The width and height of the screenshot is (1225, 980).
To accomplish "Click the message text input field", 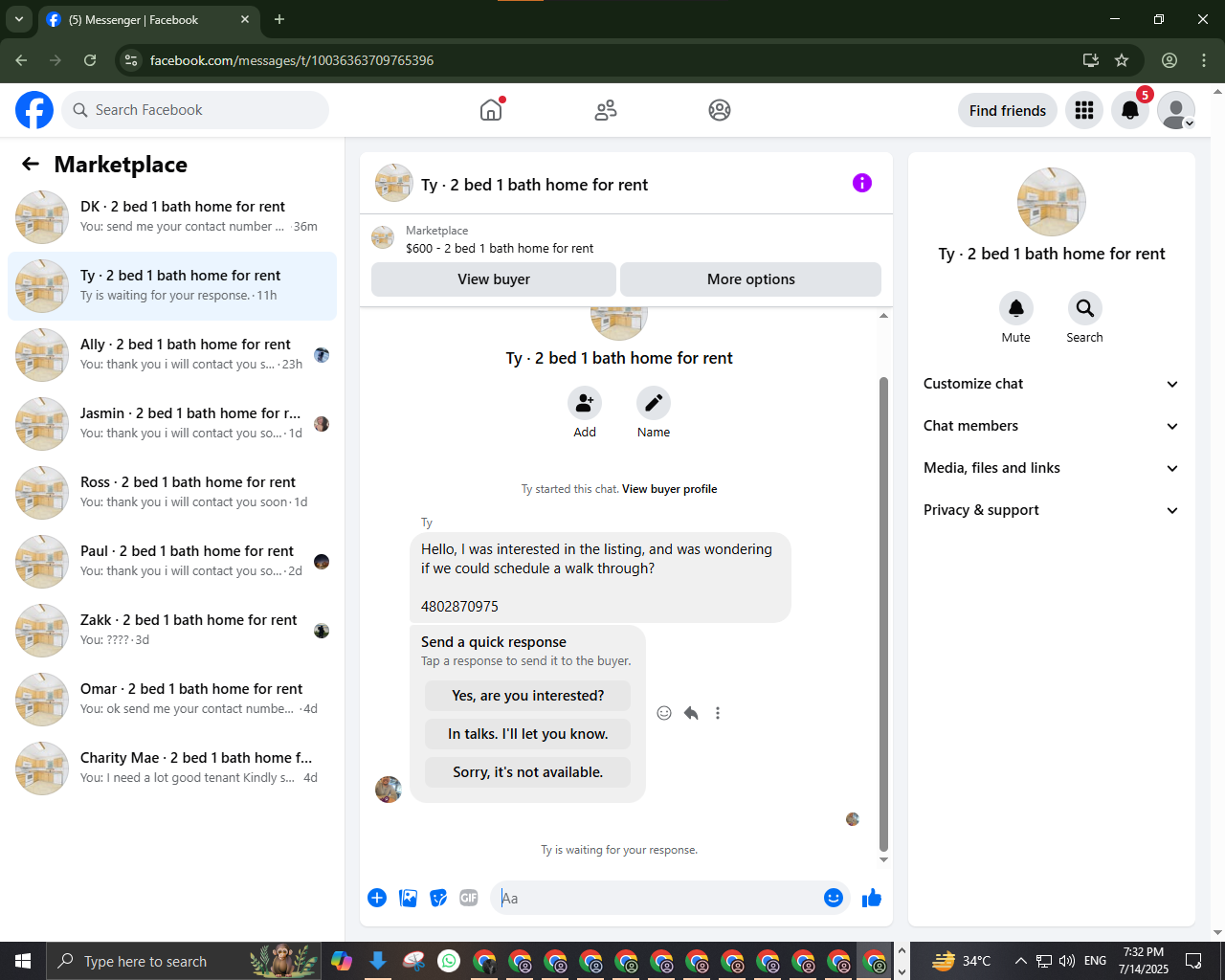I will (x=656, y=898).
